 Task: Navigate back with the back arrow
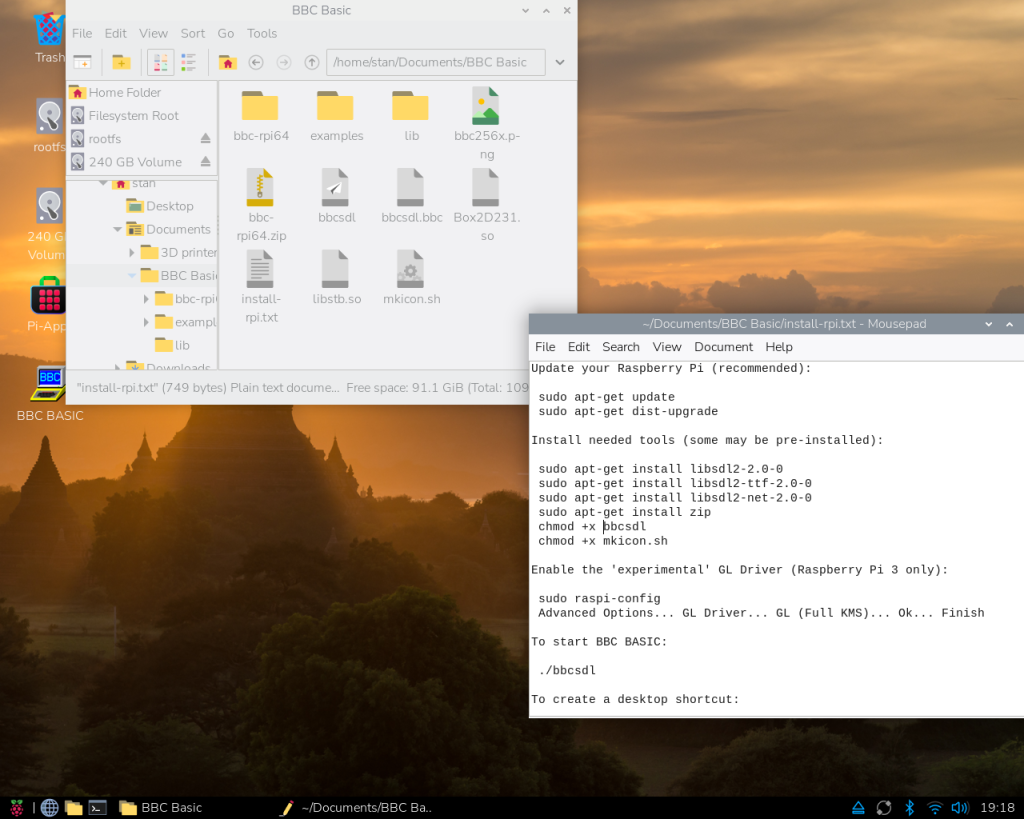[256, 62]
